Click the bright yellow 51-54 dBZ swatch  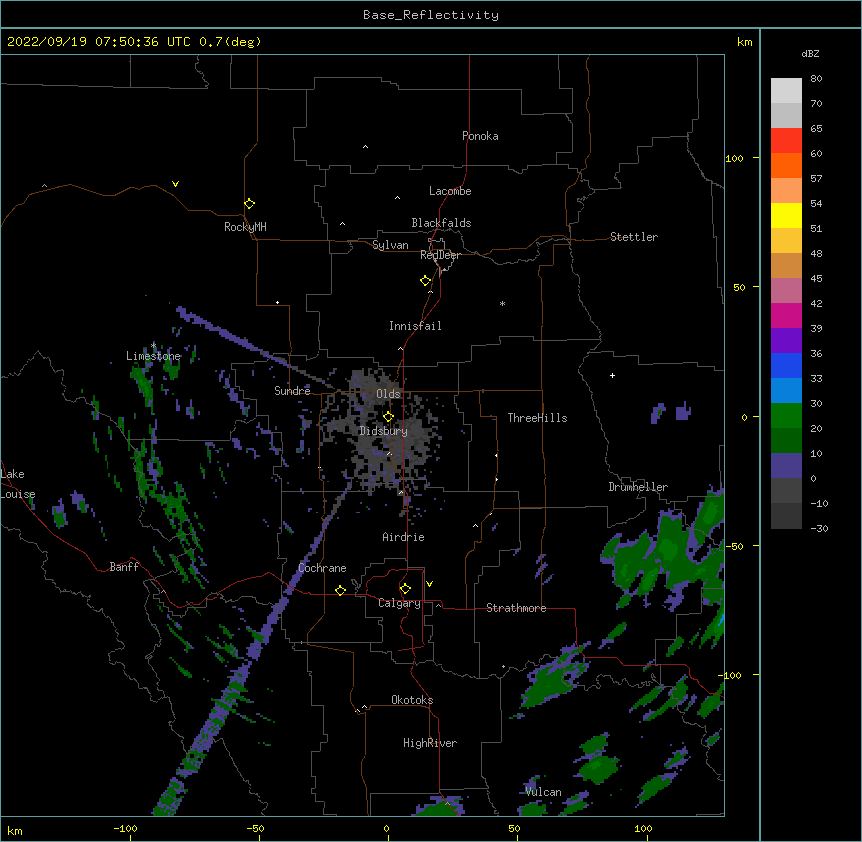[786, 215]
